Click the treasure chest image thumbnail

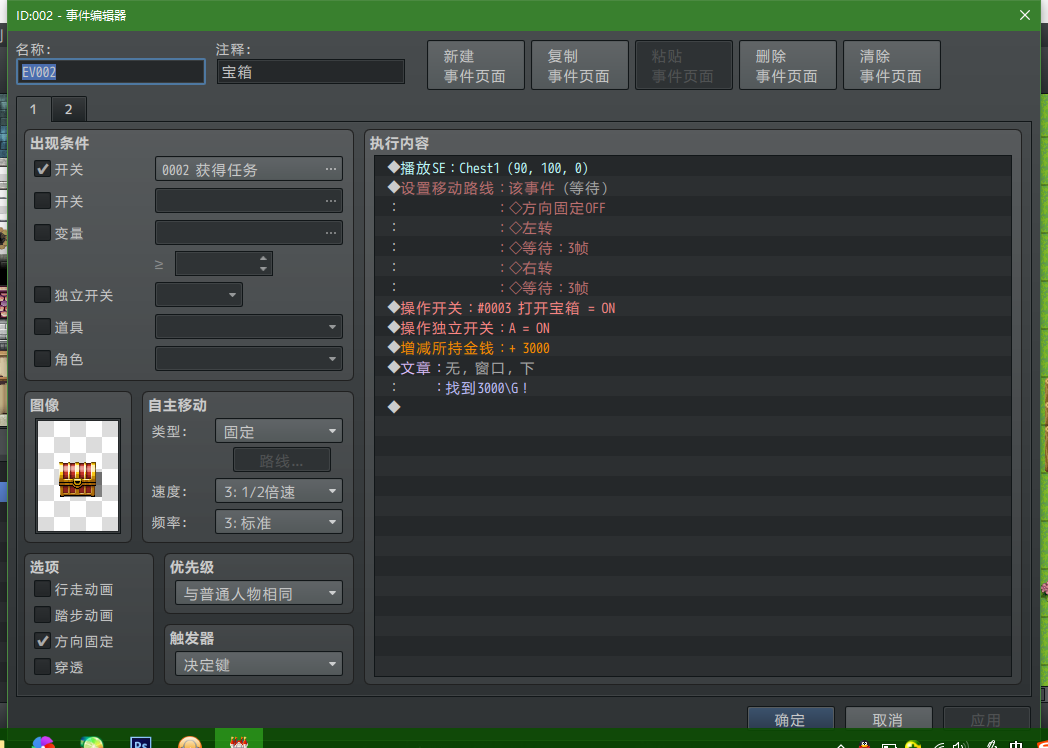point(78,476)
